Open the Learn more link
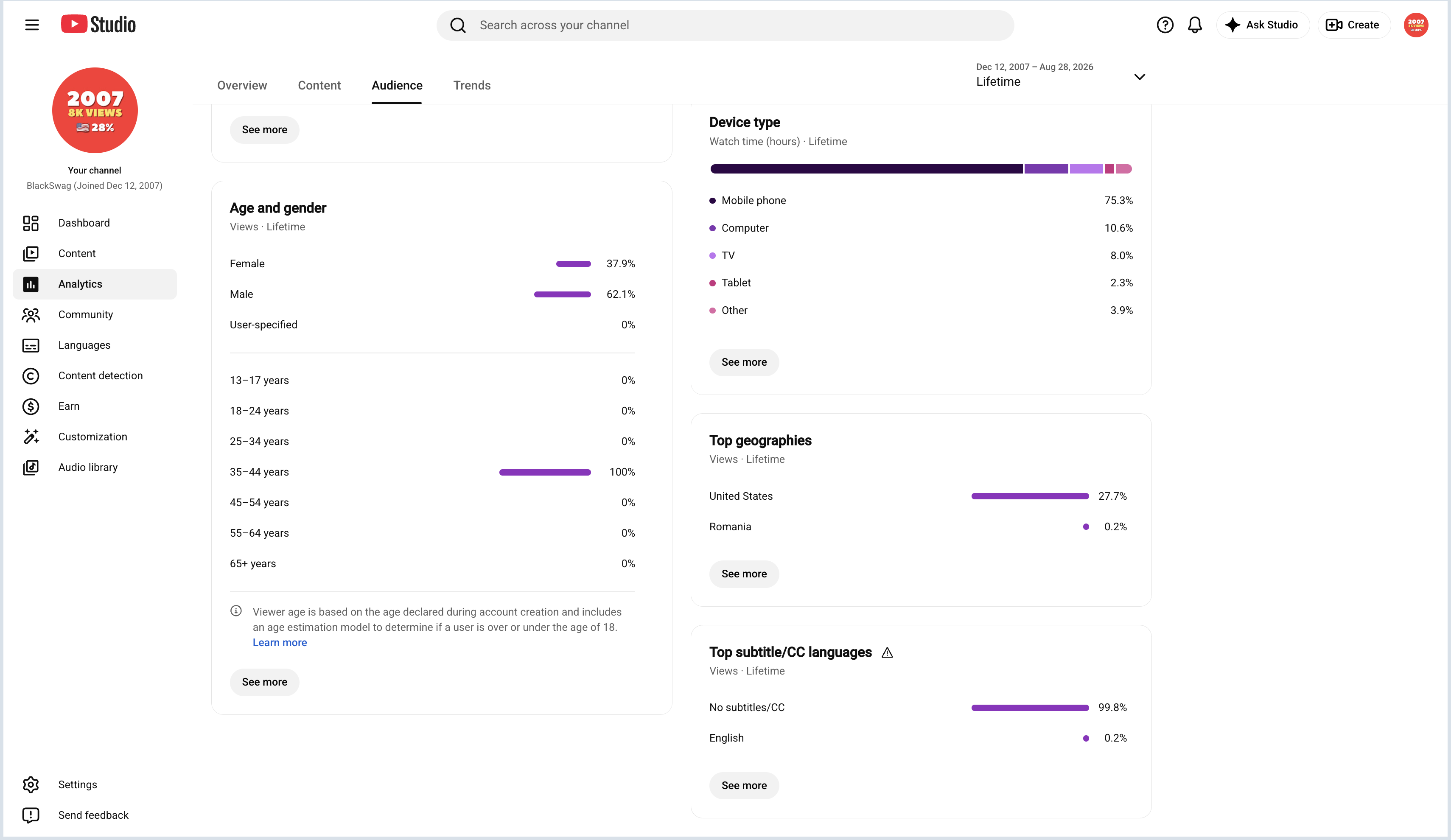Image resolution: width=1451 pixels, height=840 pixels. click(280, 643)
